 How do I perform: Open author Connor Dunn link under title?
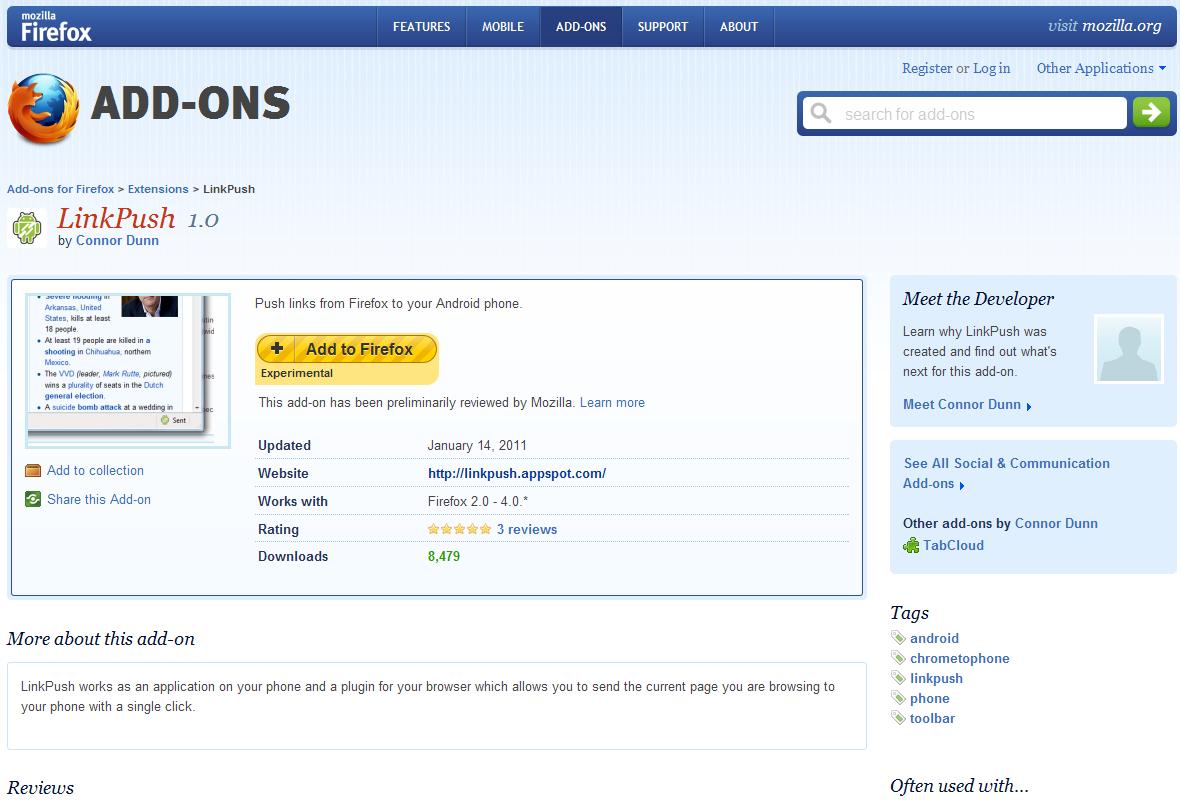point(117,241)
